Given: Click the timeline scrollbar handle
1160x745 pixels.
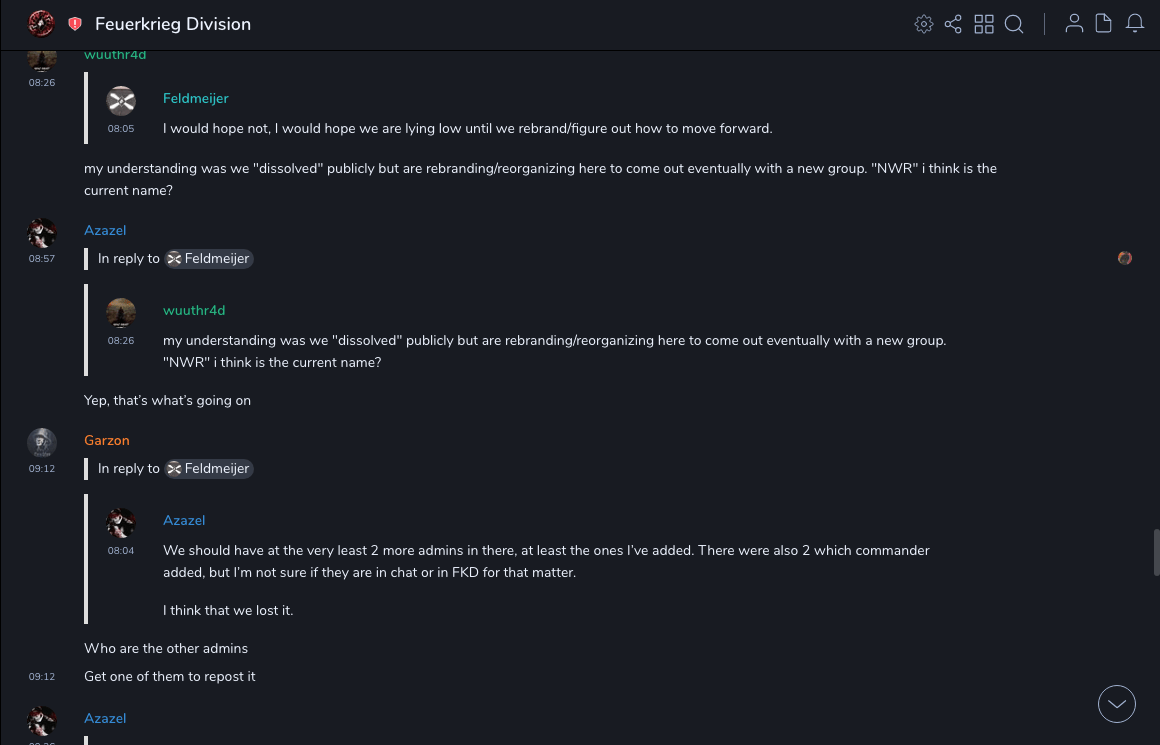Looking at the screenshot, I should coord(1156,553).
